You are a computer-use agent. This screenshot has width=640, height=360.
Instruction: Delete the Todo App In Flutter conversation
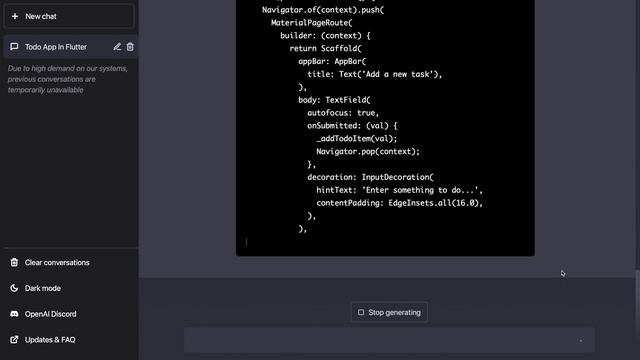pos(130,47)
